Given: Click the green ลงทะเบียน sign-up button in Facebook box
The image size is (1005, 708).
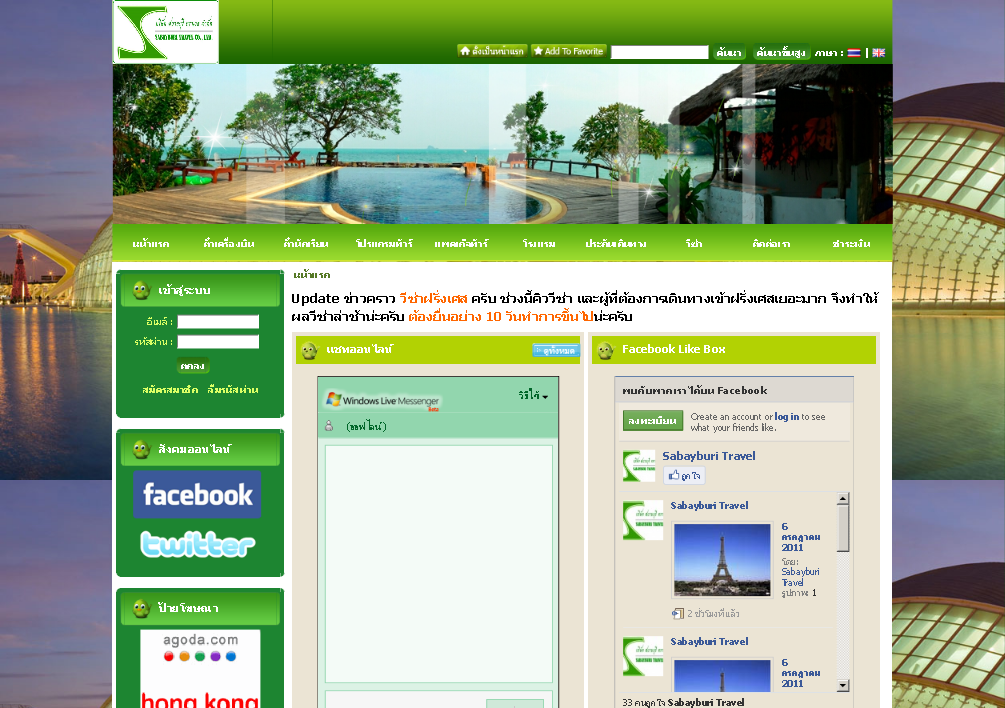Looking at the screenshot, I should click(652, 421).
